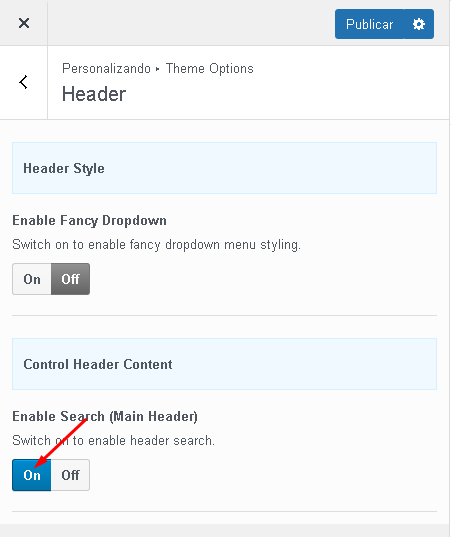Click the Header Style section heading
Screen dimensions: 451x537
pos(64,168)
